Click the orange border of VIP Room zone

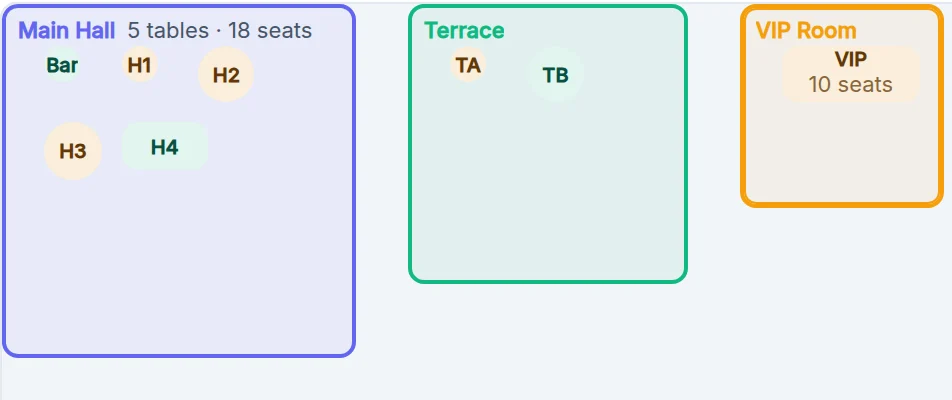click(743, 121)
